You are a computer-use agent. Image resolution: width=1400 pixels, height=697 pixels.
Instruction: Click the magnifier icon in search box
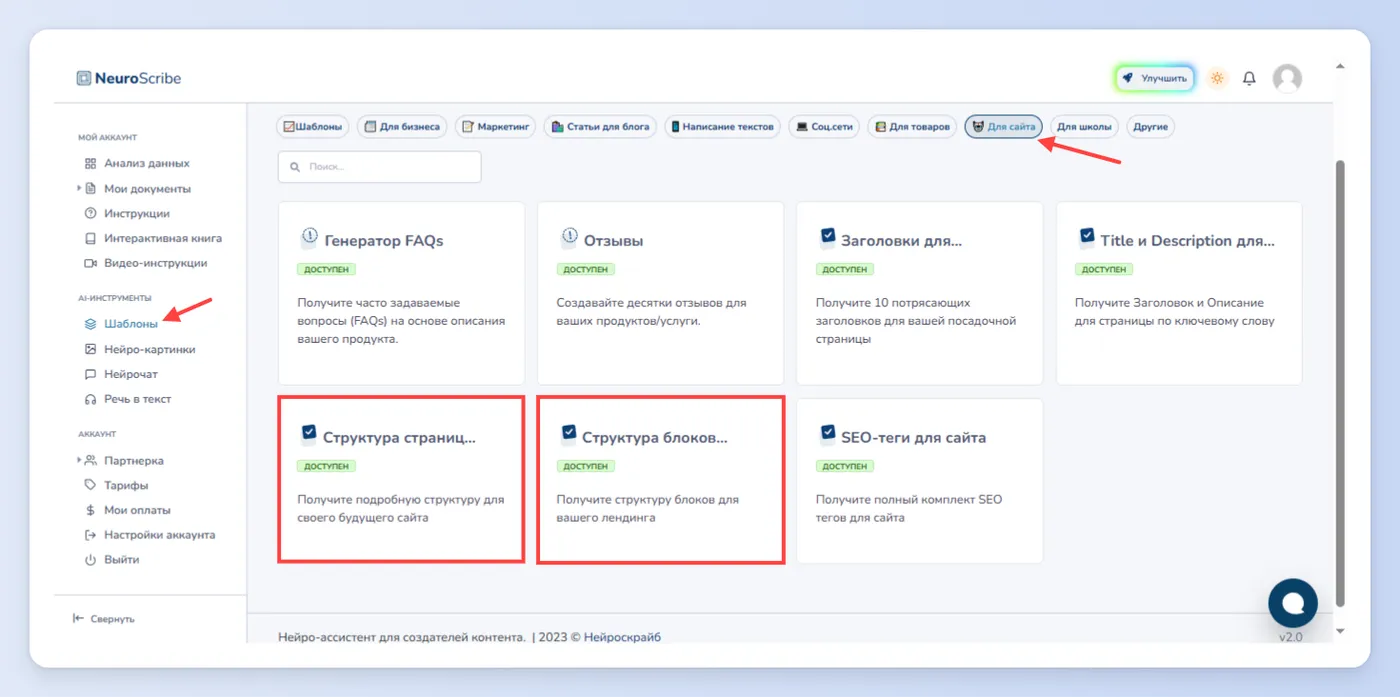tap(295, 167)
